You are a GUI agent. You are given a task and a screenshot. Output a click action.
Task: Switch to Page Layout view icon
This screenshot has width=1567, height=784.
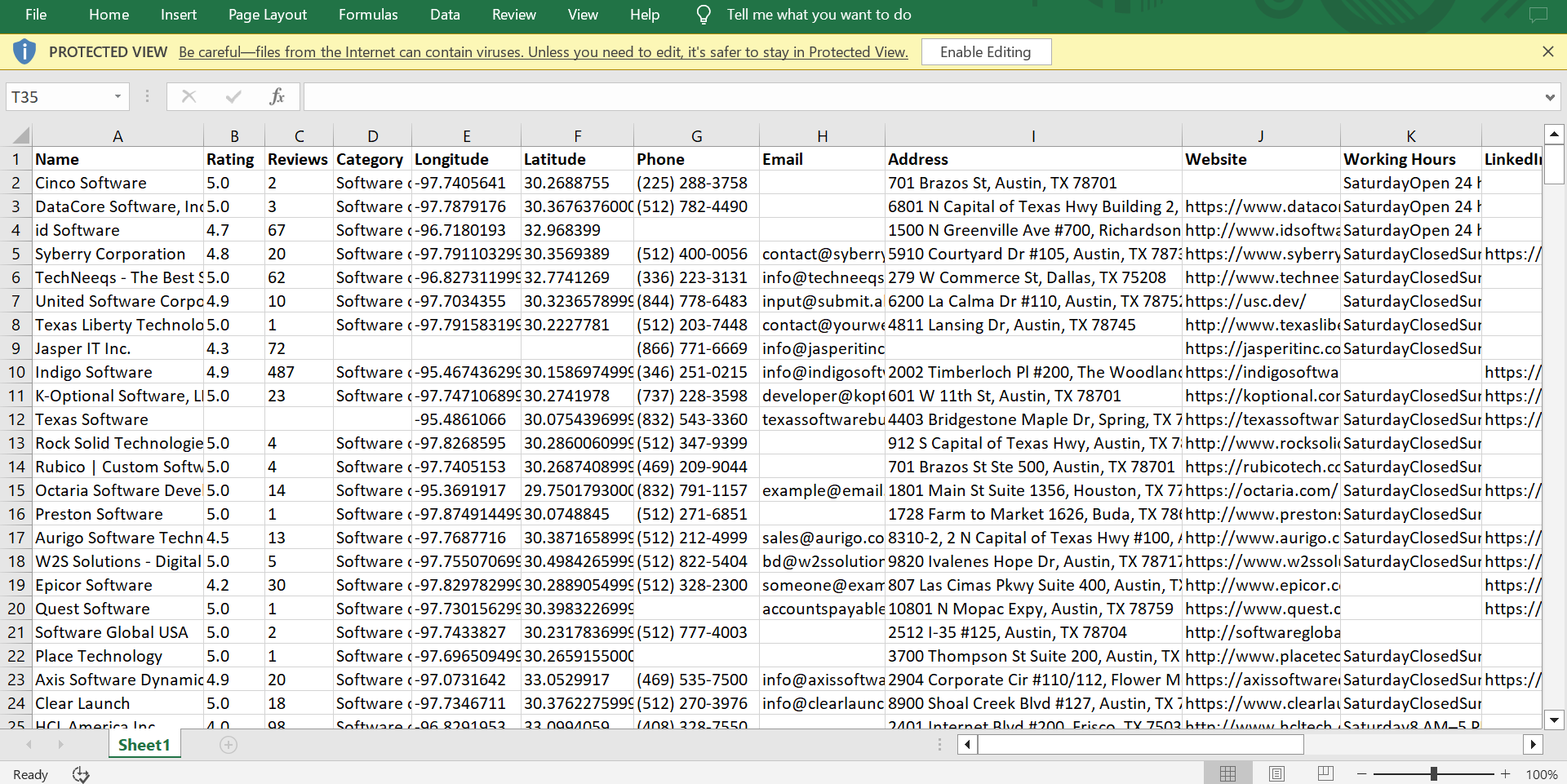pyautogui.click(x=1276, y=773)
